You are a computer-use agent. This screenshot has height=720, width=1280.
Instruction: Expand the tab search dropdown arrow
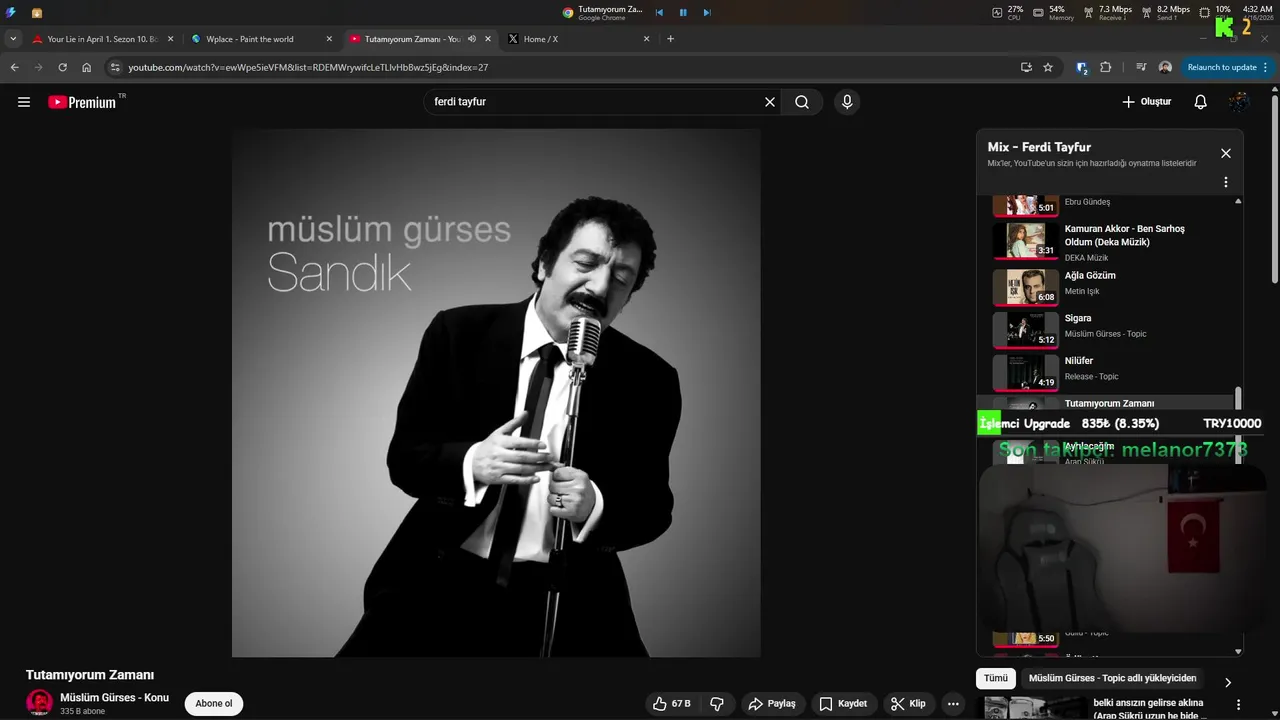13,39
